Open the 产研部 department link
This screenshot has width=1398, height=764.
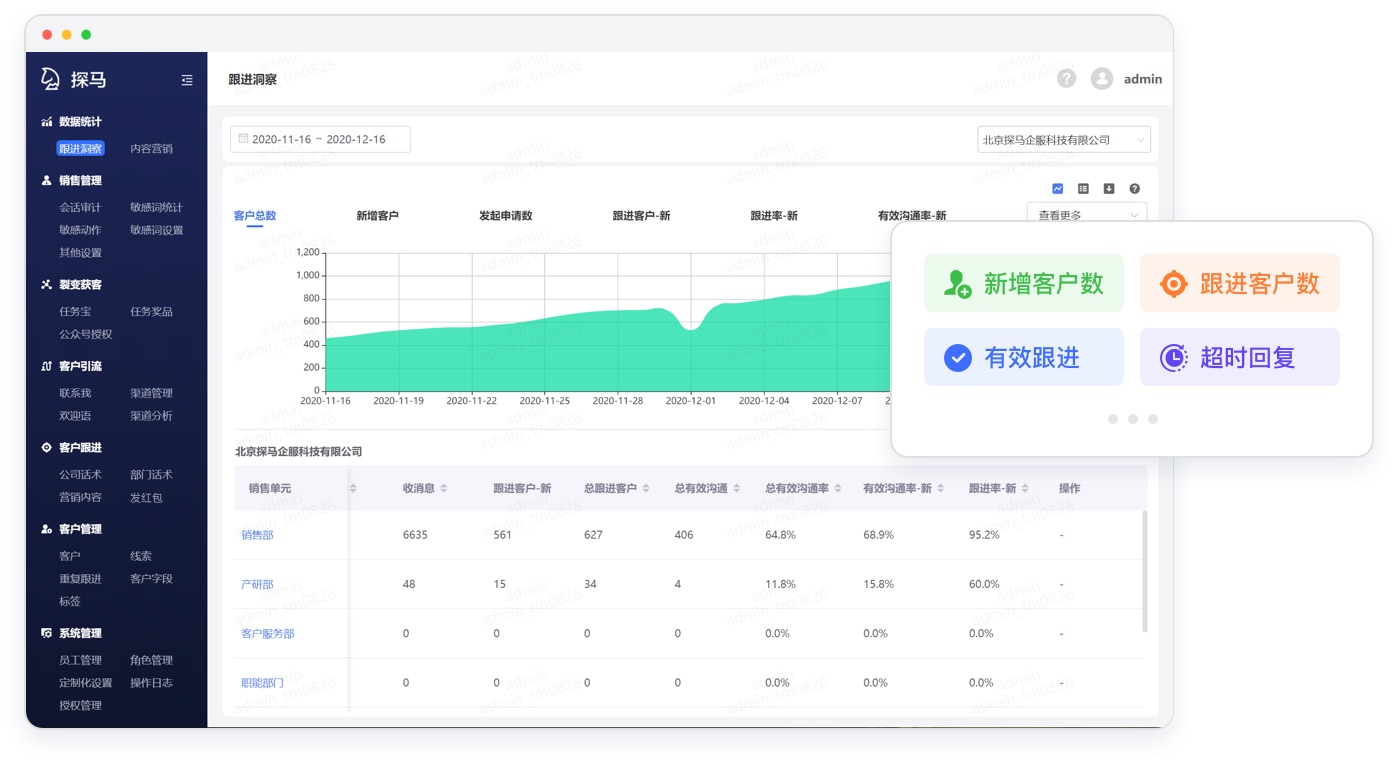257,584
